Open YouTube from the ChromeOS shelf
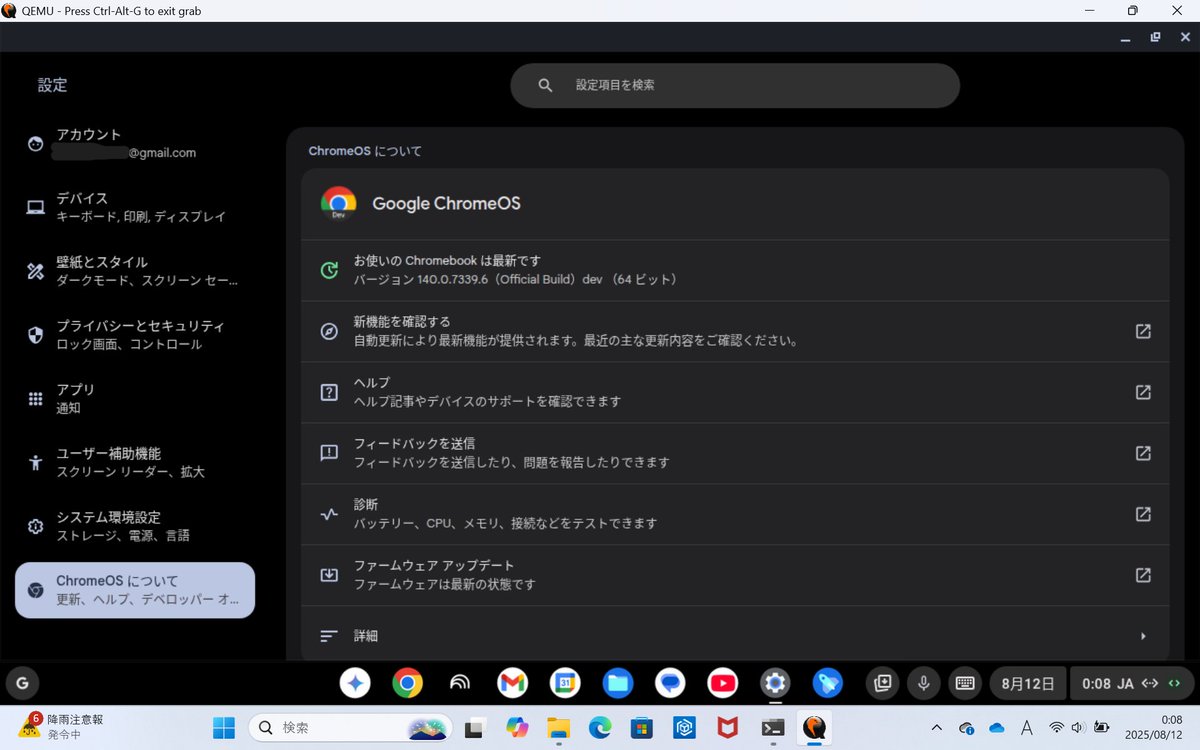This screenshot has height=750, width=1200. tap(722, 683)
